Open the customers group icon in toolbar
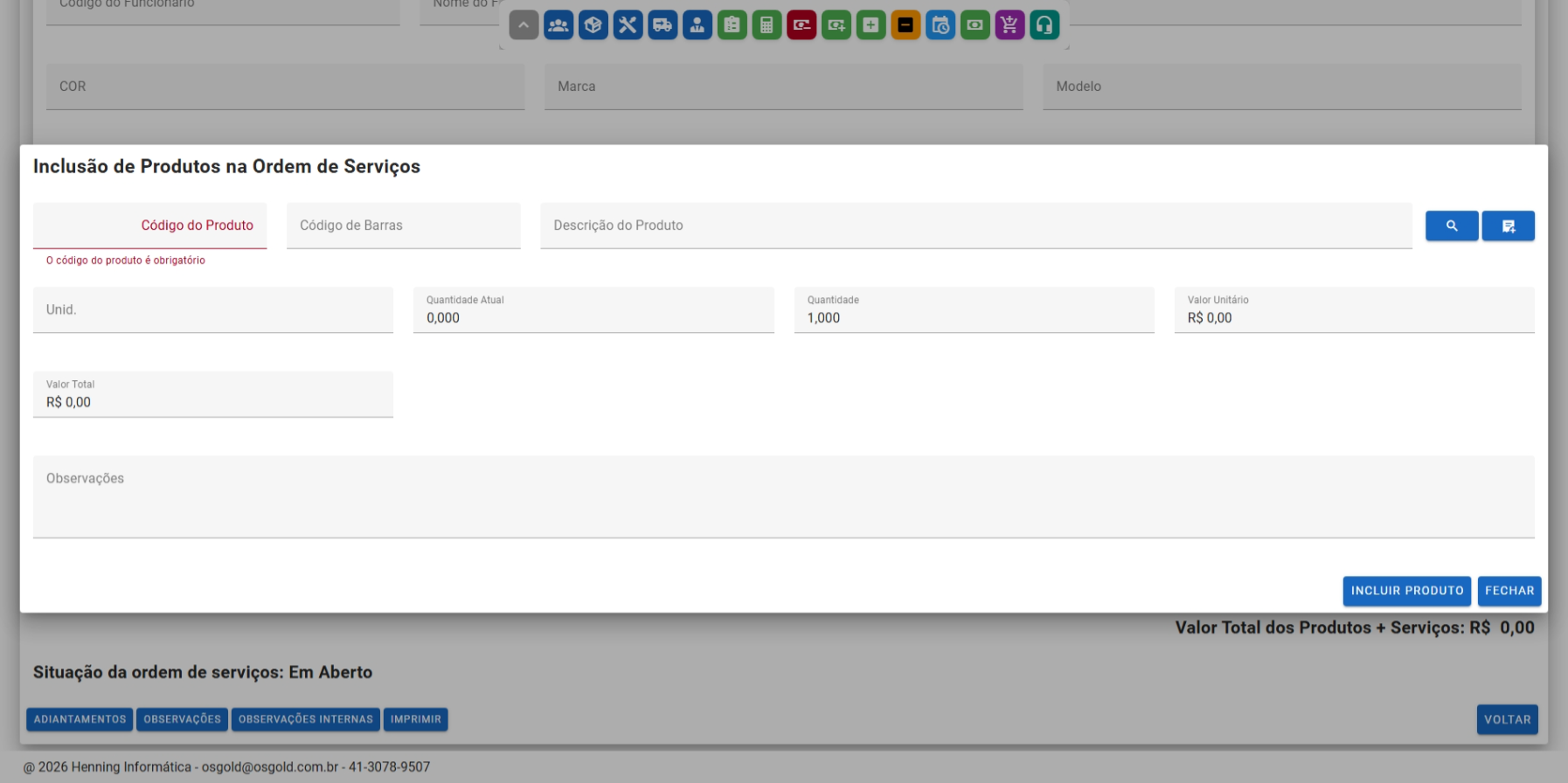Viewport: 1568px width, 783px height. pyautogui.click(x=558, y=25)
